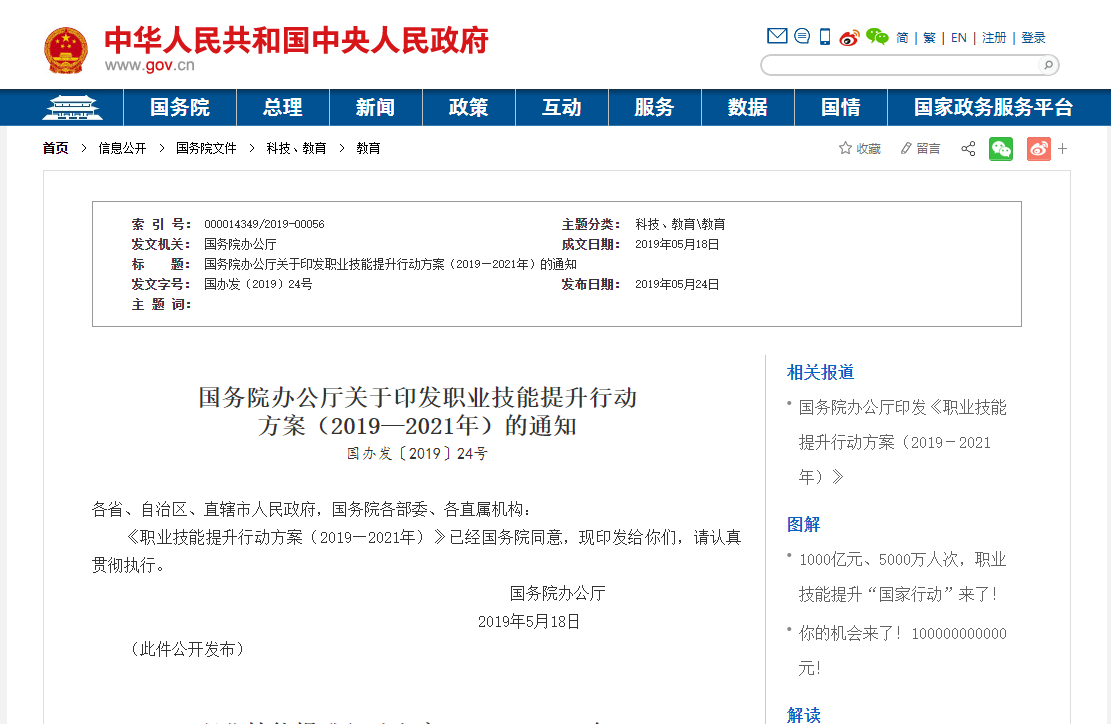
Task: Click the search magnifier icon
Action: tap(1047, 64)
